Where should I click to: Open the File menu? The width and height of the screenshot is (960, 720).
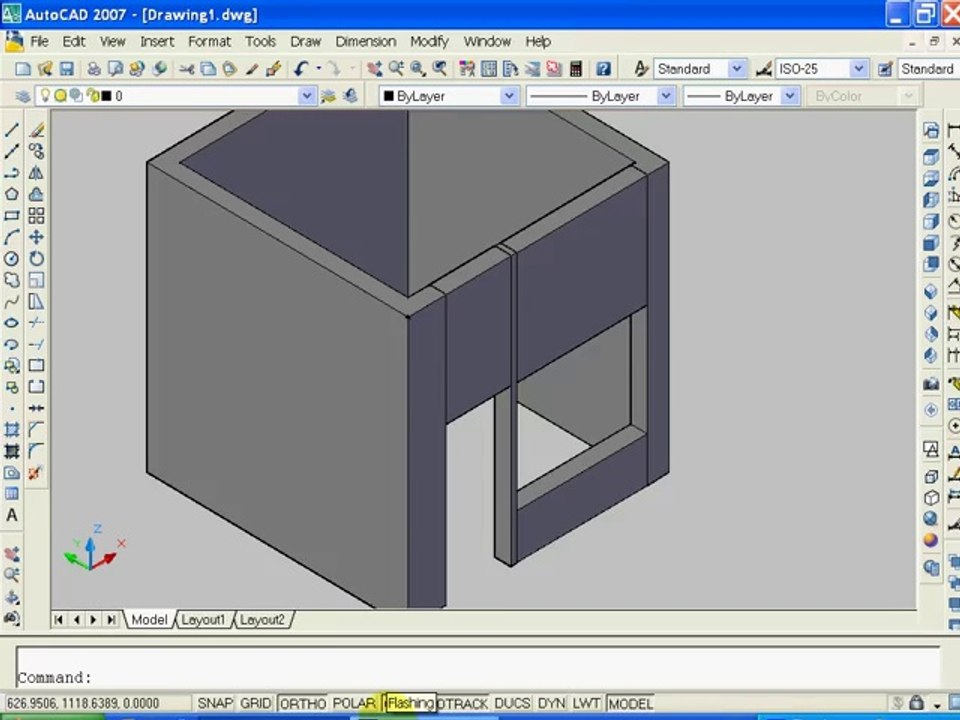39,42
